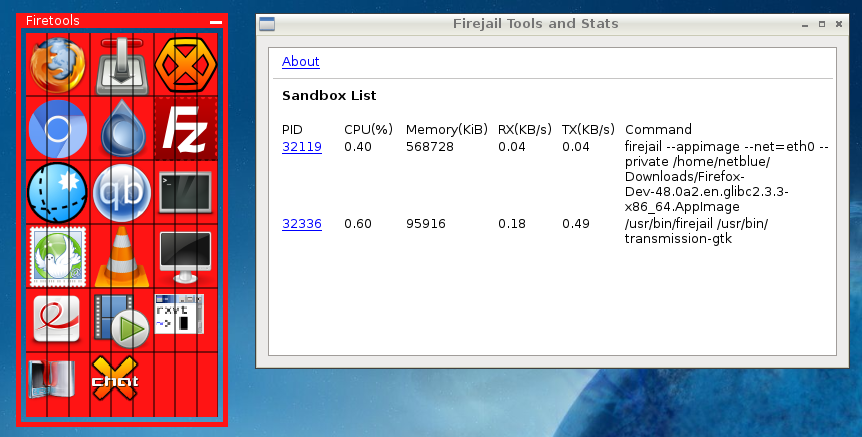Viewport: 862px width, 437px height.
Task: Click the black monitor icon in Firetools
Action: tap(185, 257)
